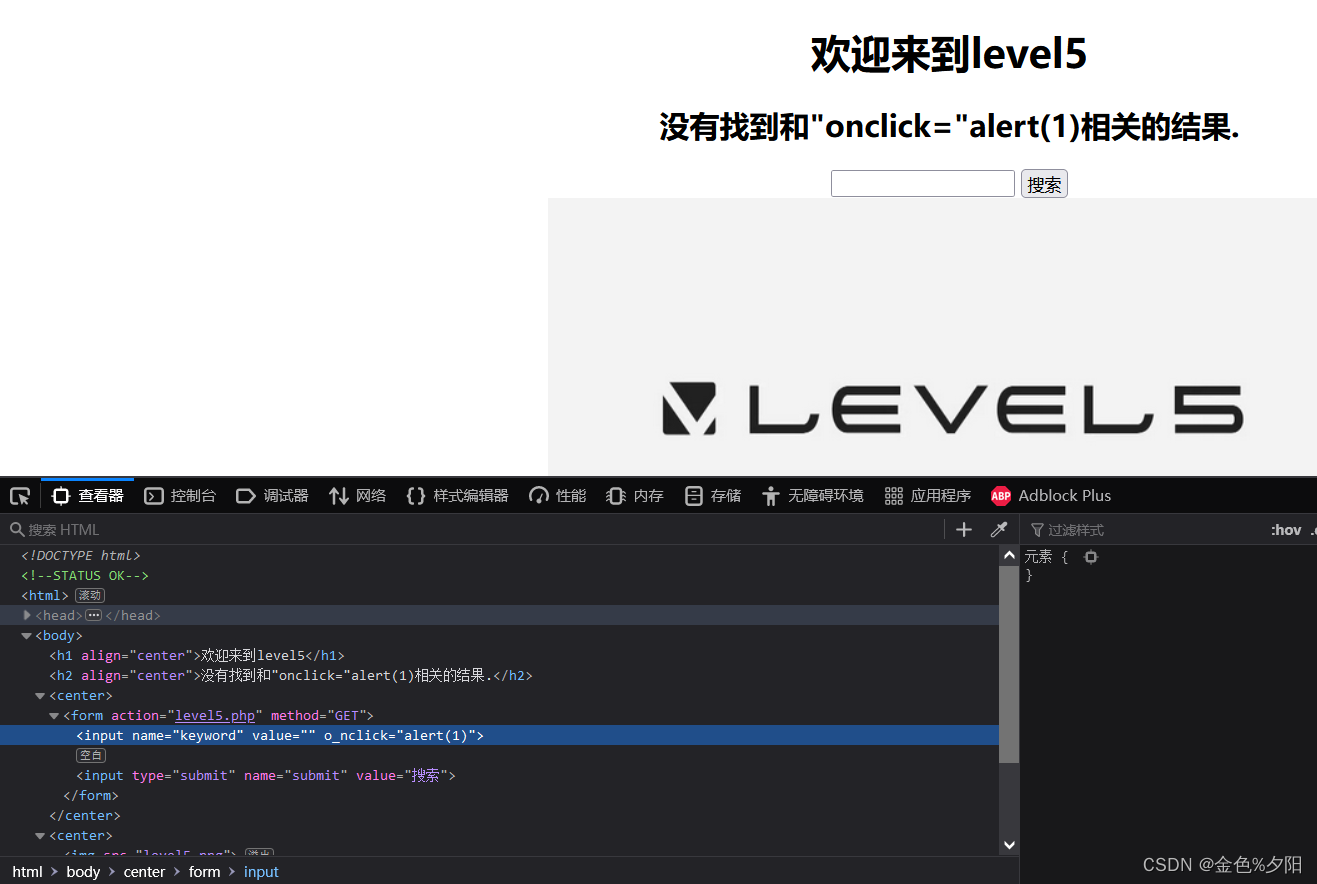Screen dimensions: 1317x884
Task: Click the 元素 { rule selector text
Action: click(1046, 557)
